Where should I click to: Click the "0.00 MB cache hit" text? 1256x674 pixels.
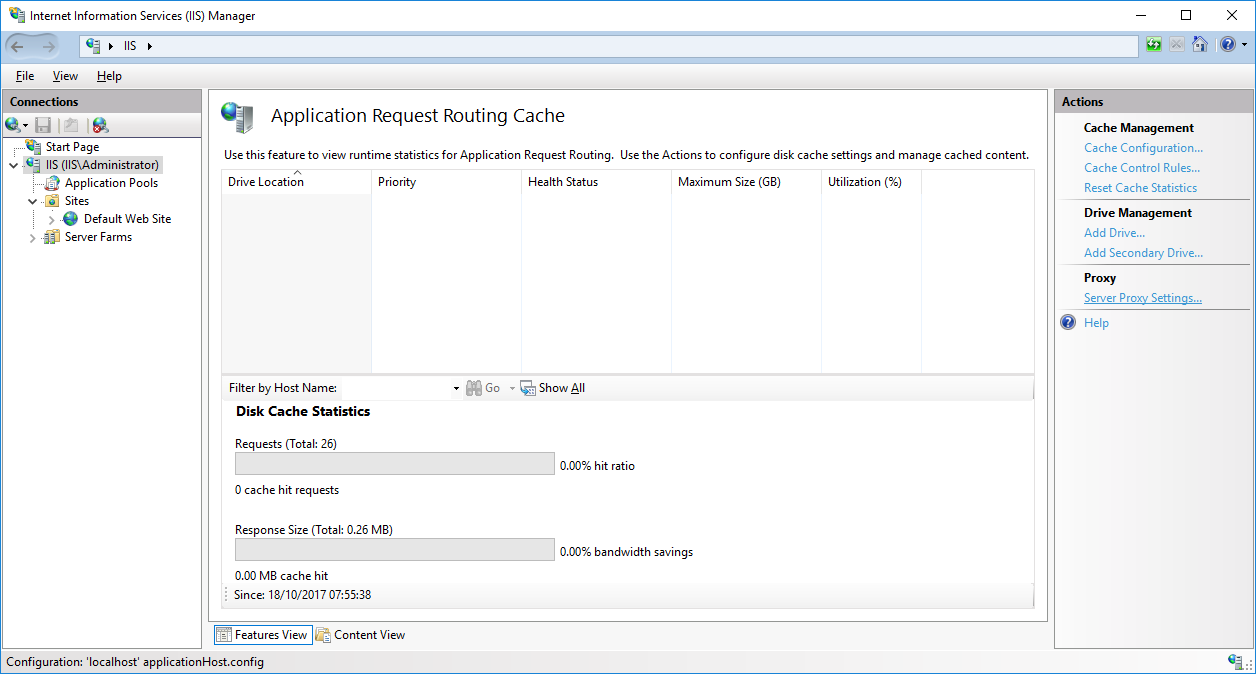click(281, 576)
